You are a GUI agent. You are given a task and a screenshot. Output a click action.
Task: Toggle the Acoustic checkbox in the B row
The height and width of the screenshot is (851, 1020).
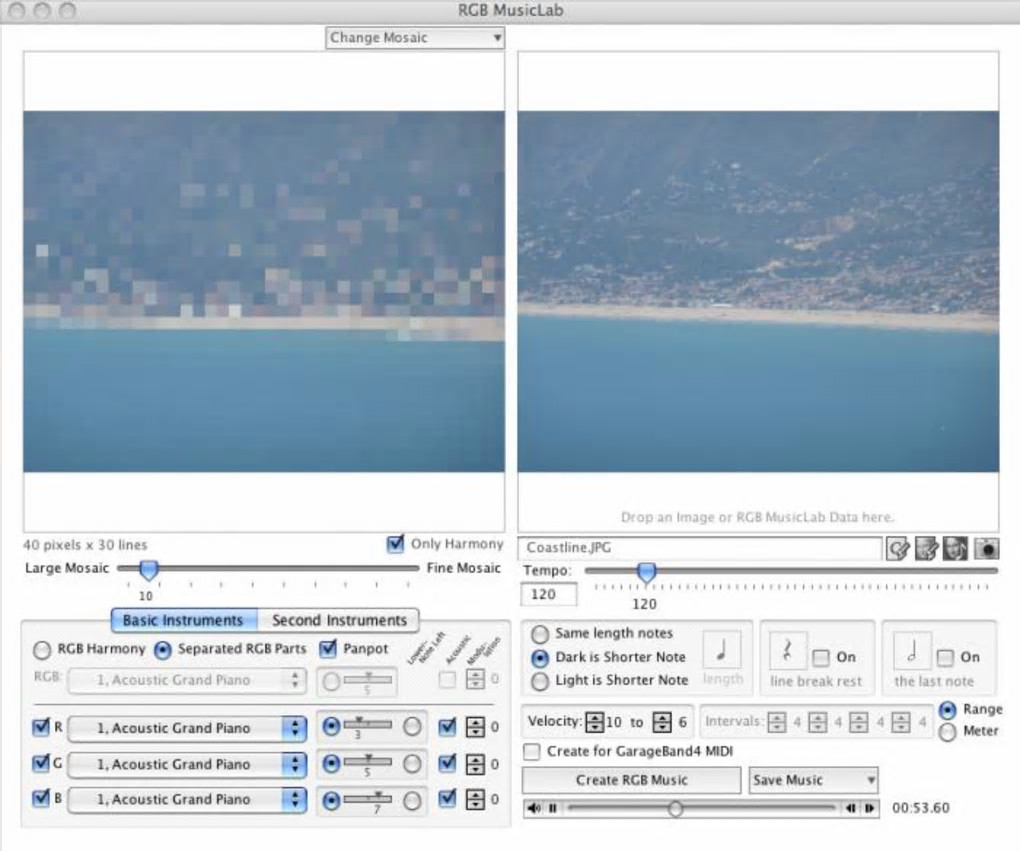pos(448,798)
